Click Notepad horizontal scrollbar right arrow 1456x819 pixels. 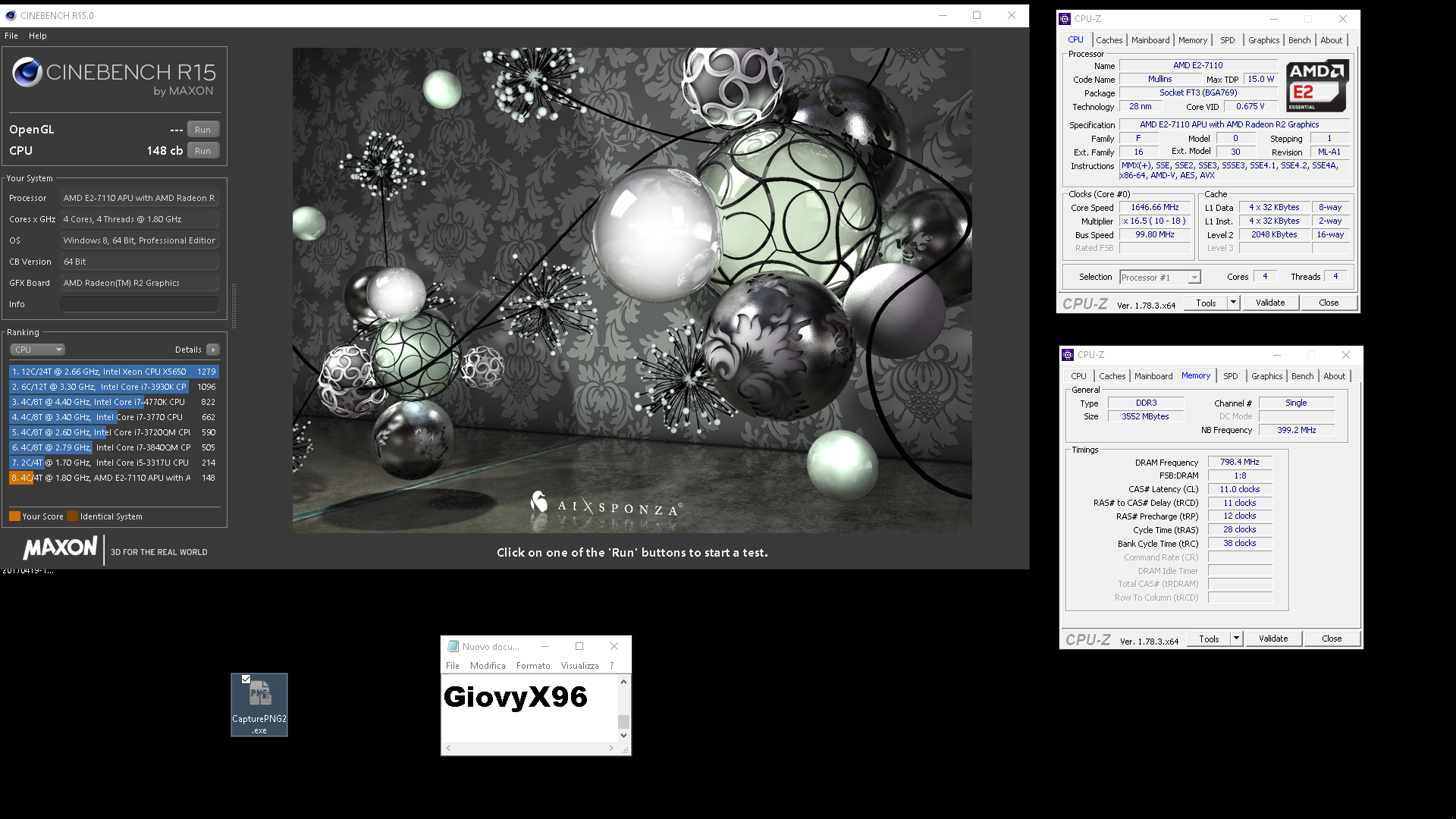(x=611, y=748)
